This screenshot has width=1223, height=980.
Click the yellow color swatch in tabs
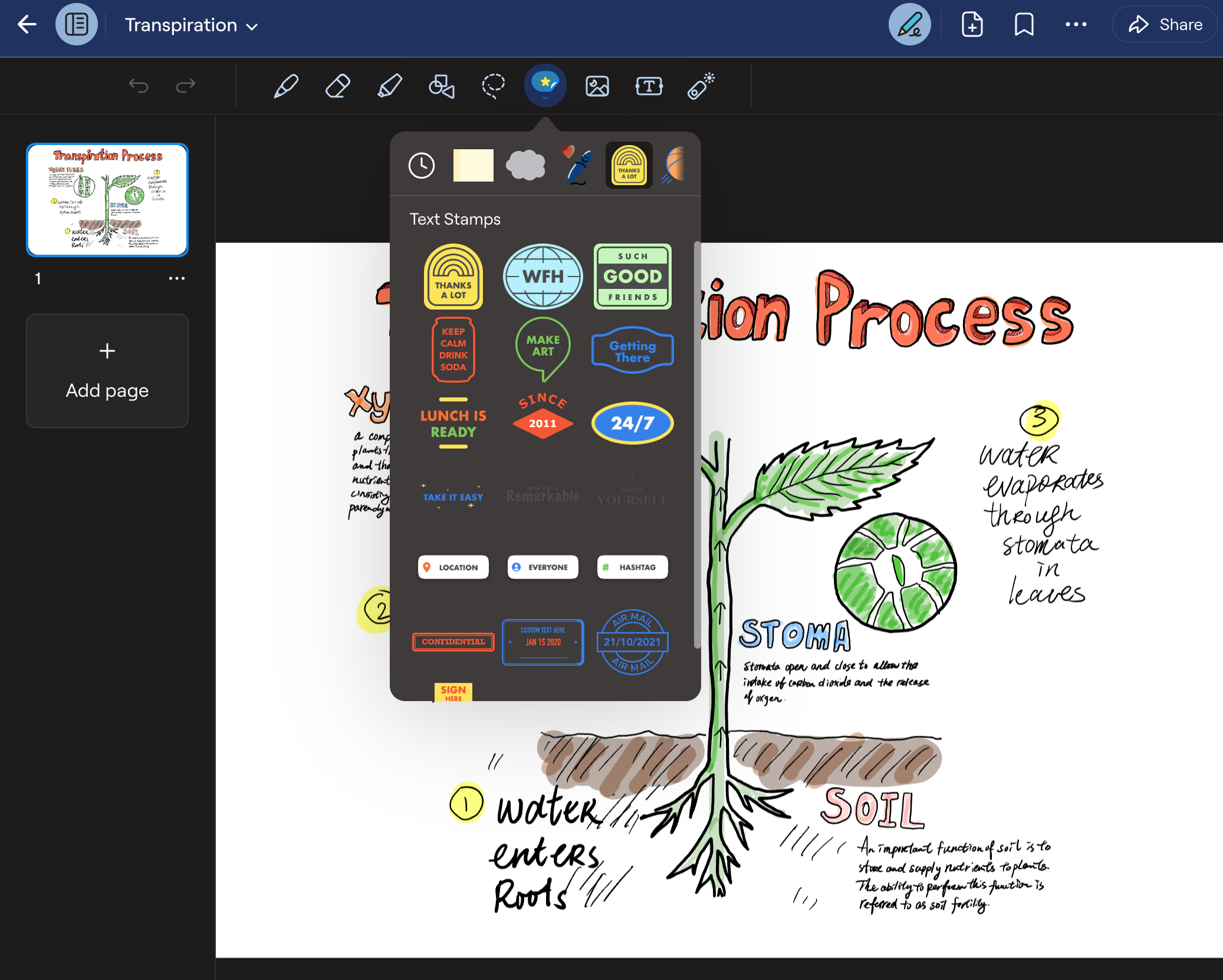pos(472,165)
